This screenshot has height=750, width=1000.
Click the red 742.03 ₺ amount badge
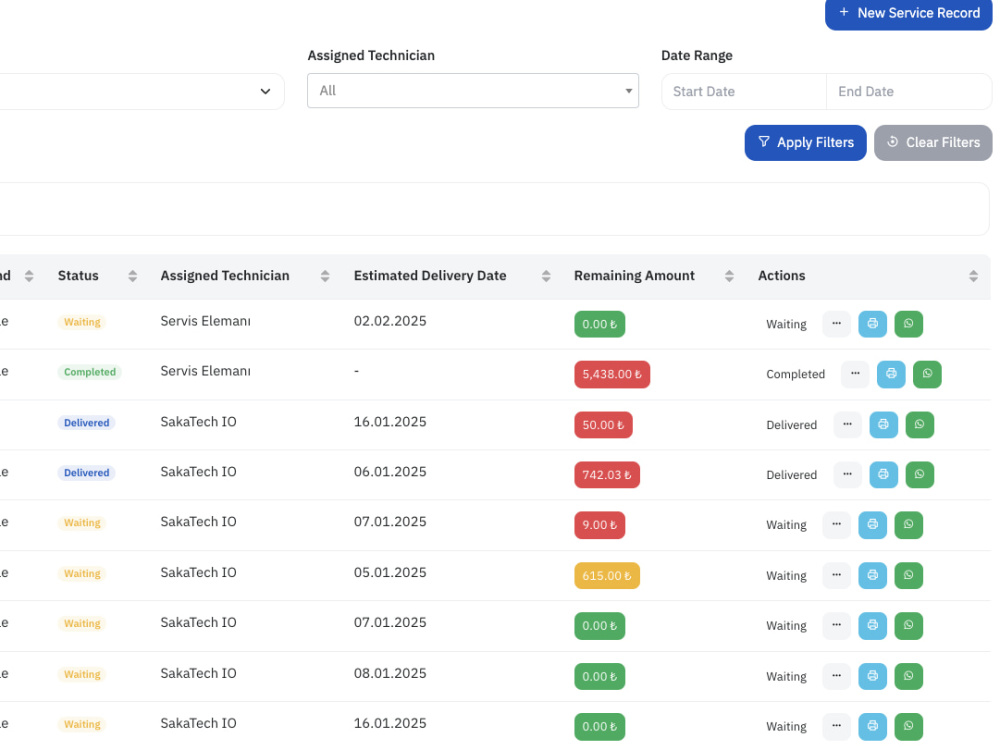coord(607,474)
